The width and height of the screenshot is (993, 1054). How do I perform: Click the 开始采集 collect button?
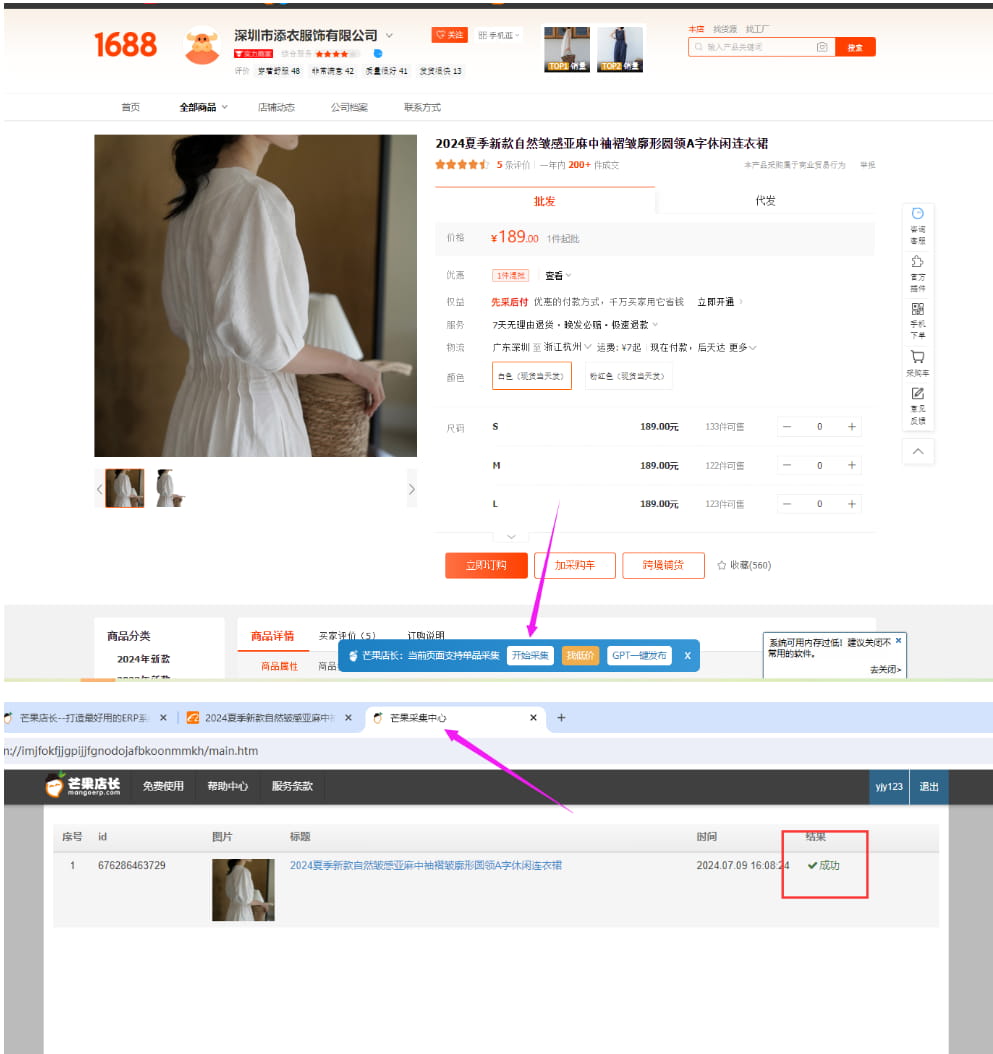tap(530, 655)
